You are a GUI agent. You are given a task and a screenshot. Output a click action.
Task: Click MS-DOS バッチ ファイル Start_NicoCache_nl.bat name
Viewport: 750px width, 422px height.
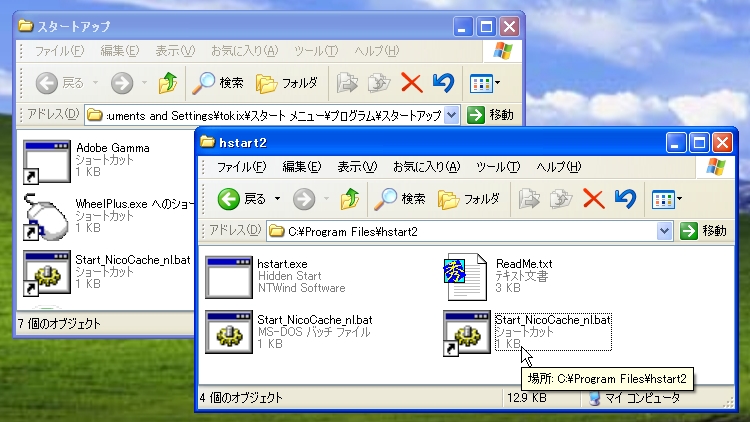(x=315, y=320)
